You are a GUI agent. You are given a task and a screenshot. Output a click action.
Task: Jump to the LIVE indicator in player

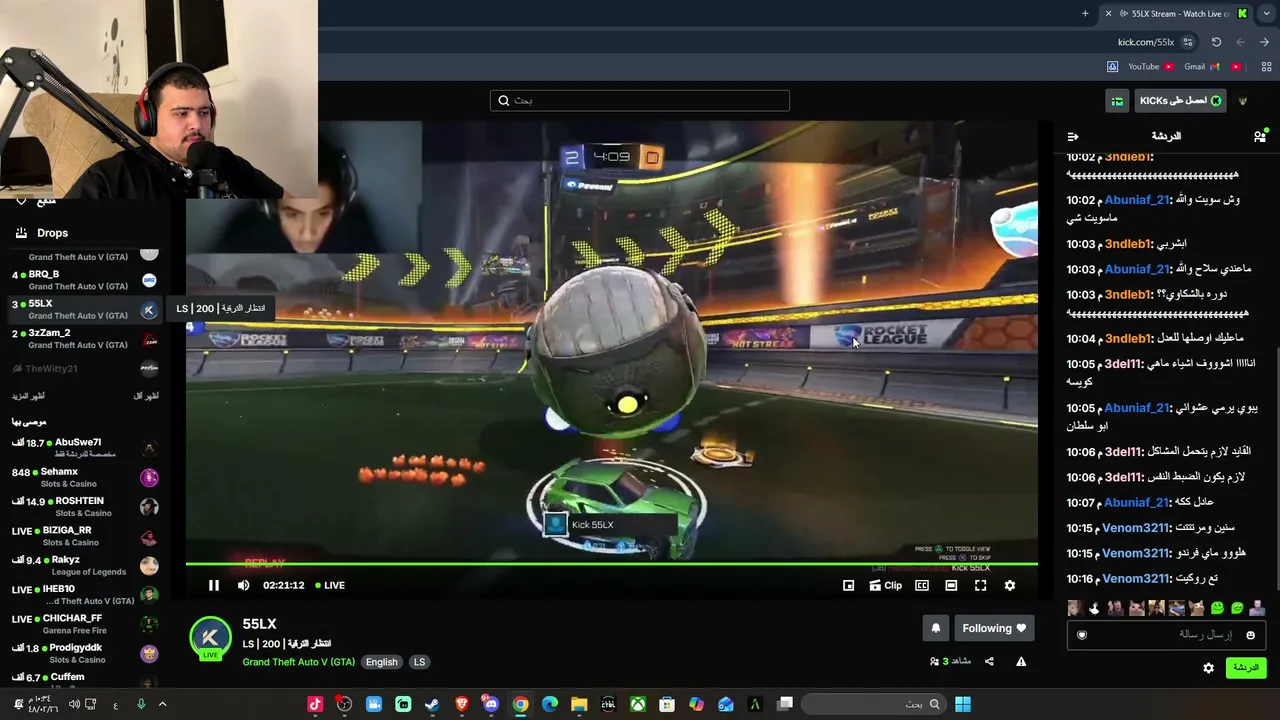[x=330, y=586]
